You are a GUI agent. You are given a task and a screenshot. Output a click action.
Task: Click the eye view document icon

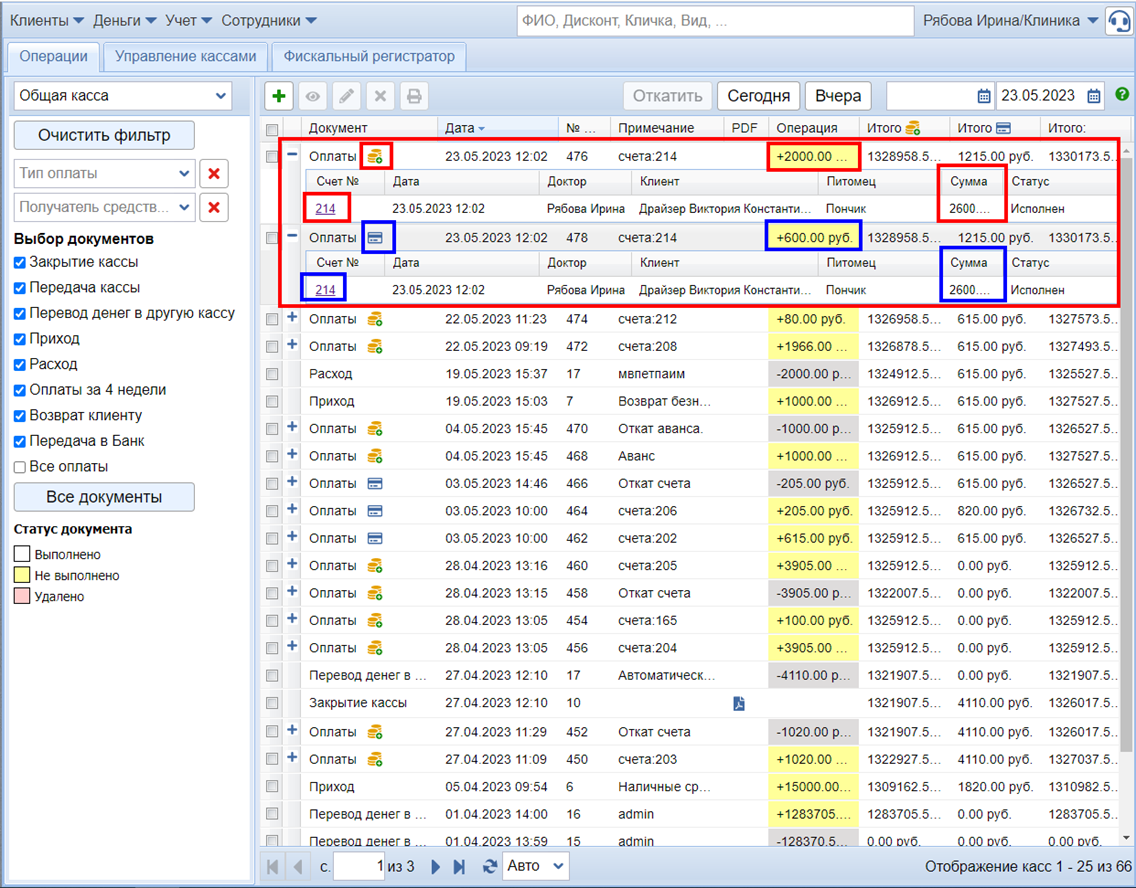tap(313, 97)
